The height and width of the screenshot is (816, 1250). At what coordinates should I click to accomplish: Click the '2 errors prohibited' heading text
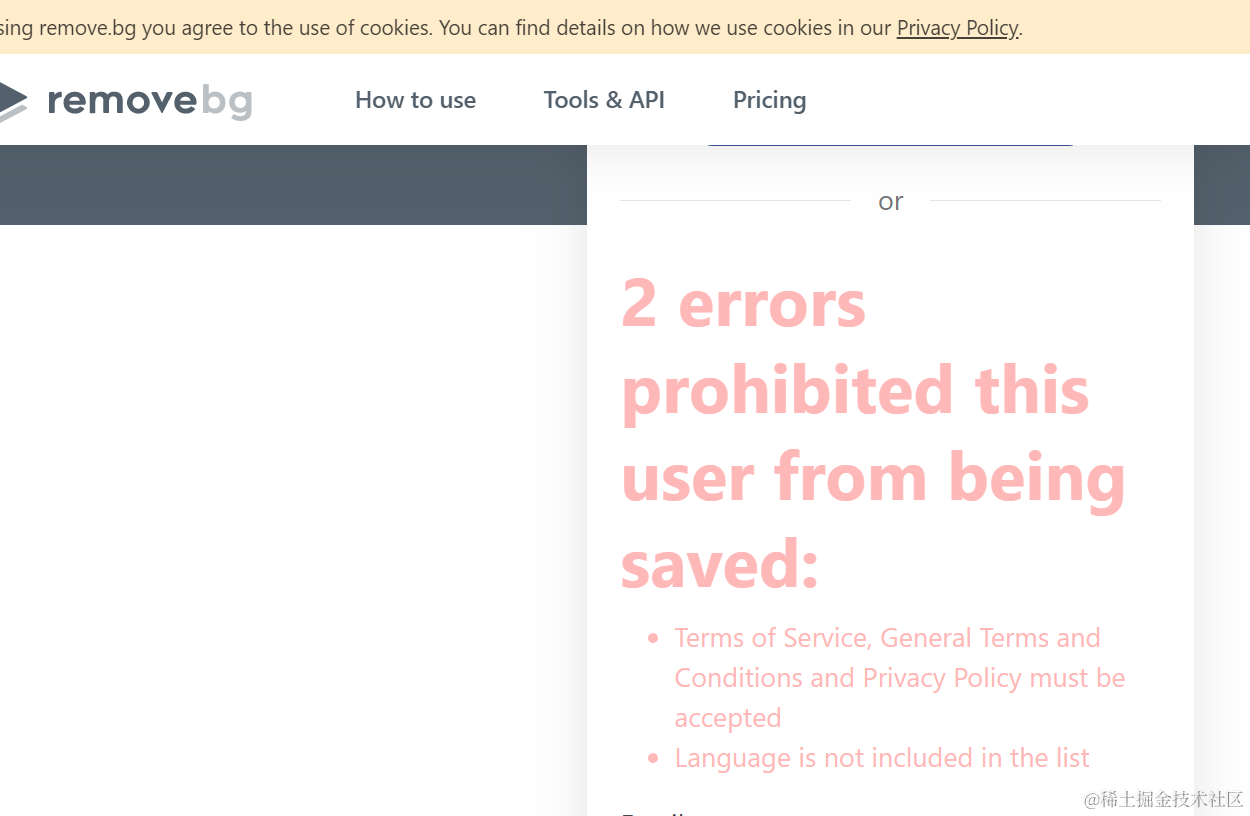point(873,433)
